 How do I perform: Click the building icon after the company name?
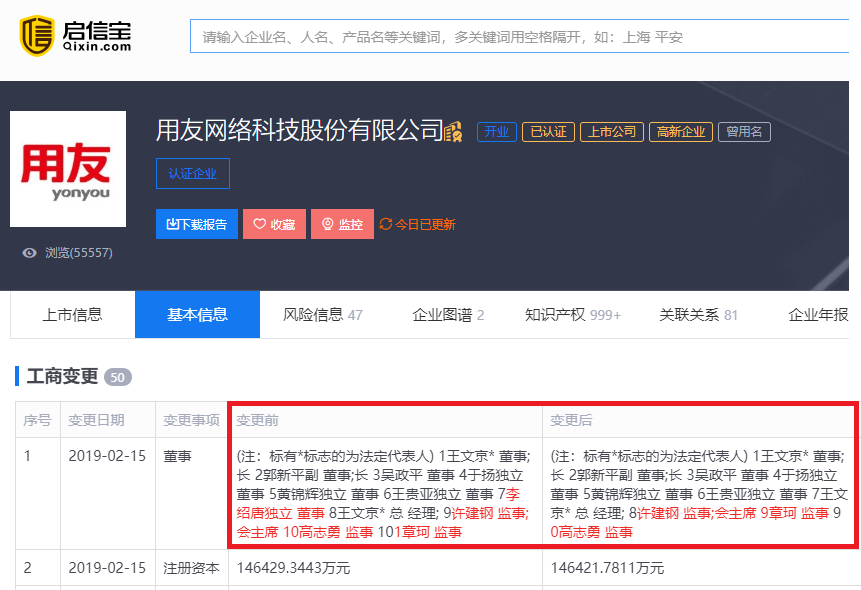point(455,131)
